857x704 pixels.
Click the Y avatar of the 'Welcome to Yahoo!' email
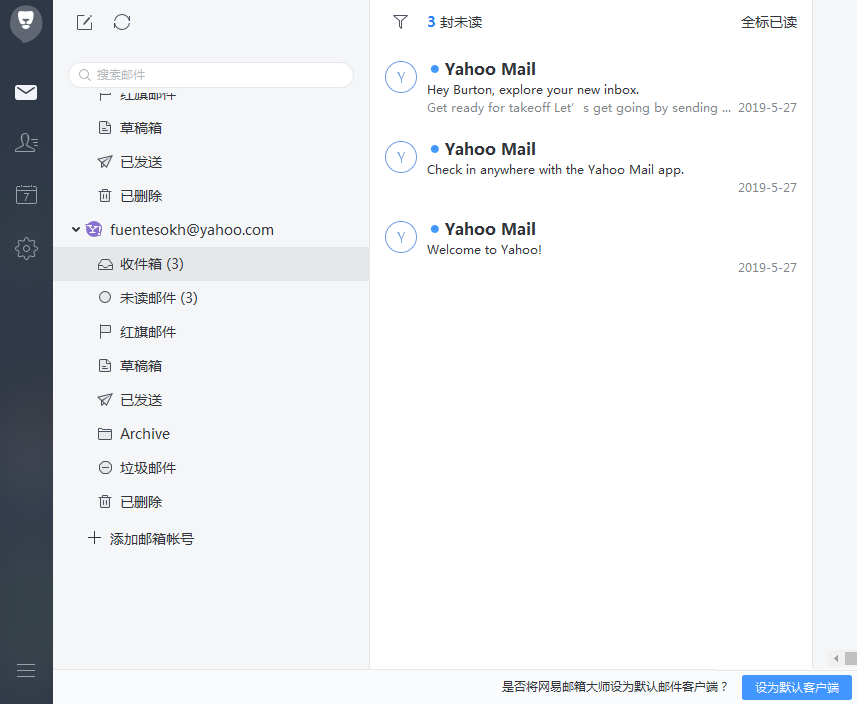point(401,237)
